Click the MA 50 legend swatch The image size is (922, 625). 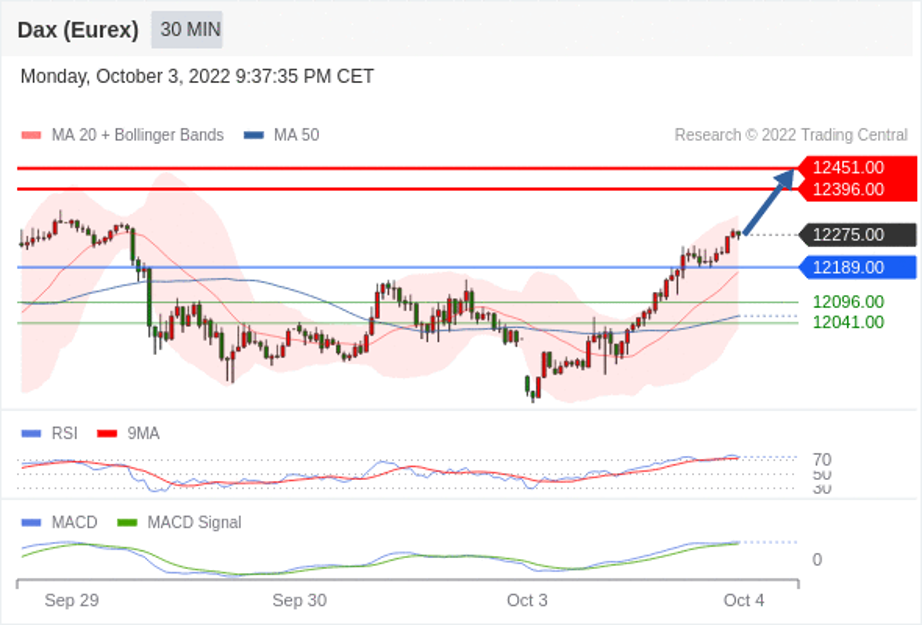click(253, 135)
